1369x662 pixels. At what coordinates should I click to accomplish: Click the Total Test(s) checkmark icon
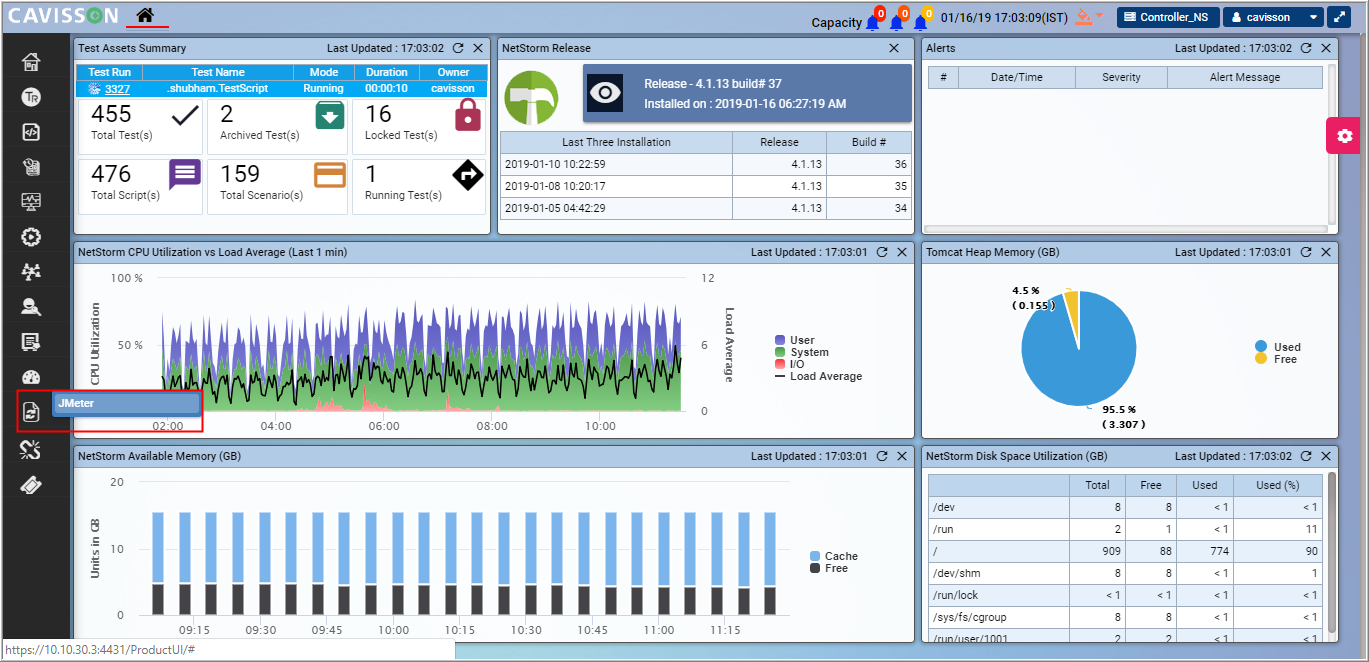coord(186,116)
